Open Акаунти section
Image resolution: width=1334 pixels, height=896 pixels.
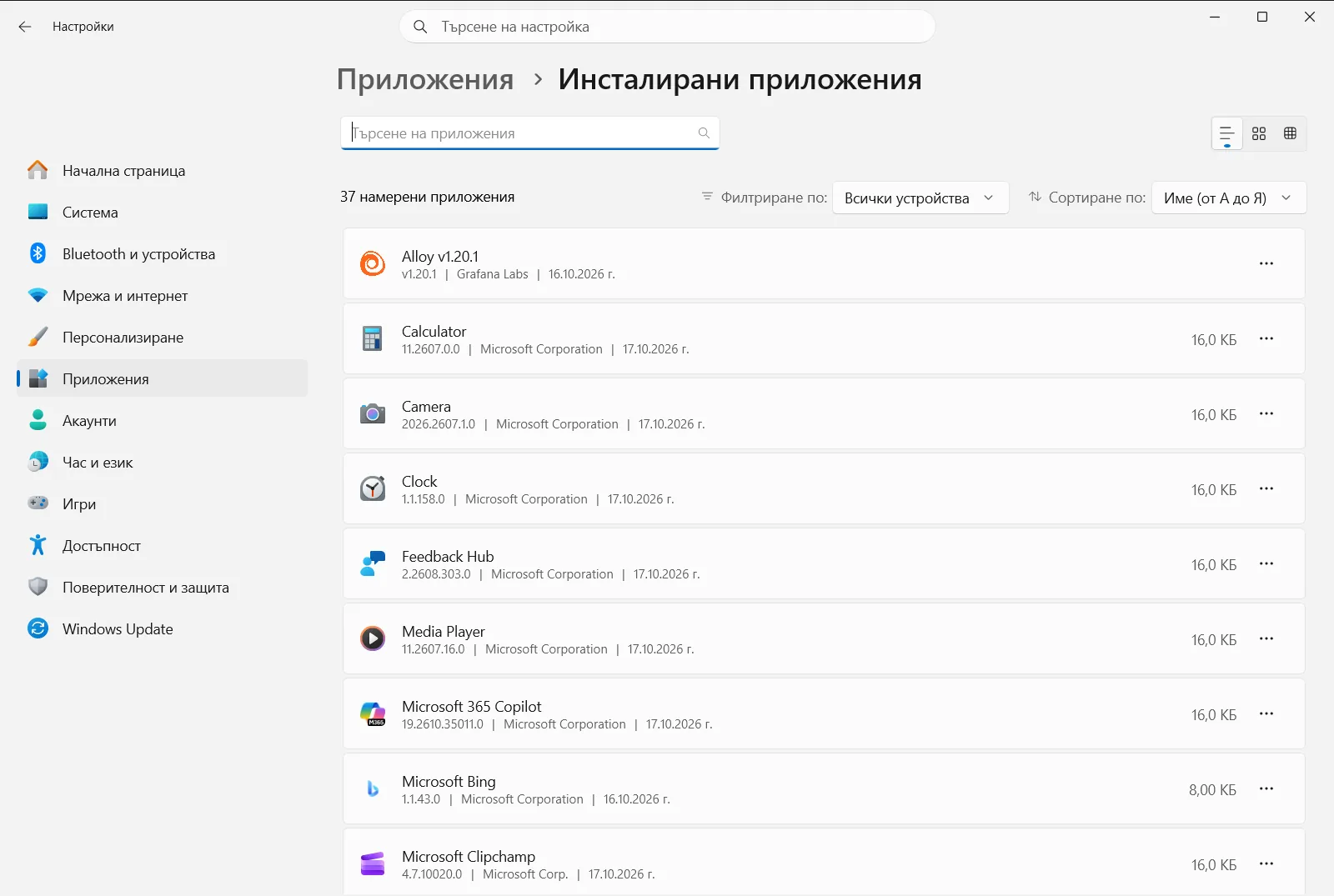tap(163, 420)
